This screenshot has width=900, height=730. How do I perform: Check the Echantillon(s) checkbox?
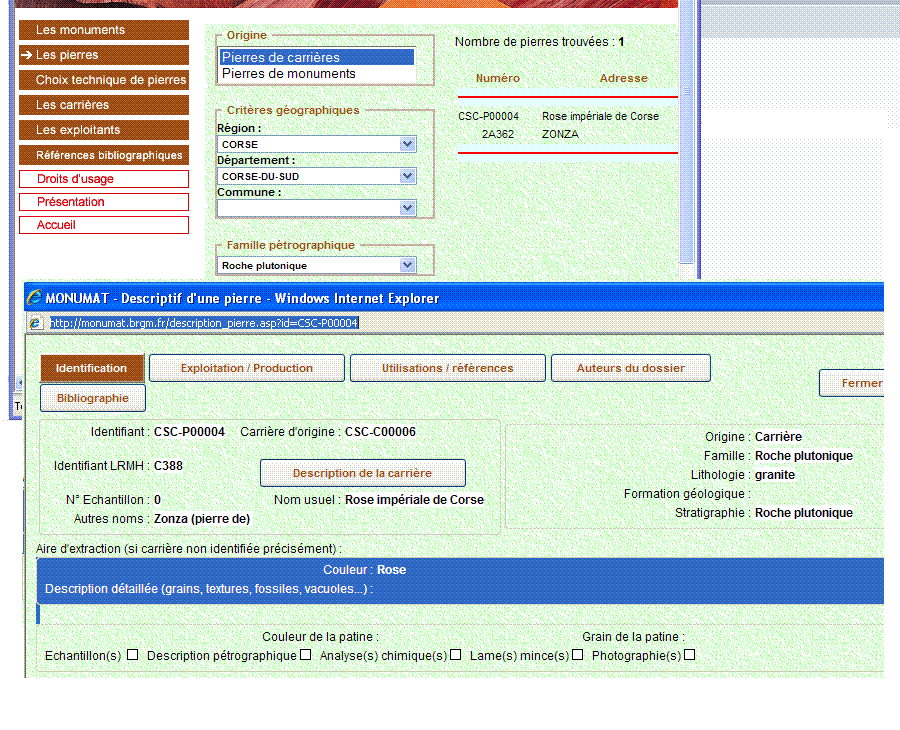(x=132, y=655)
